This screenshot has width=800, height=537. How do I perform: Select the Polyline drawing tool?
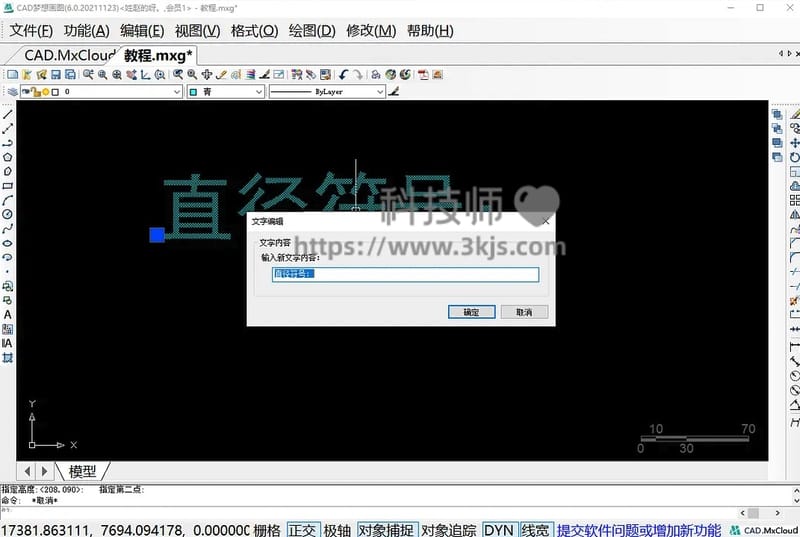point(7,143)
